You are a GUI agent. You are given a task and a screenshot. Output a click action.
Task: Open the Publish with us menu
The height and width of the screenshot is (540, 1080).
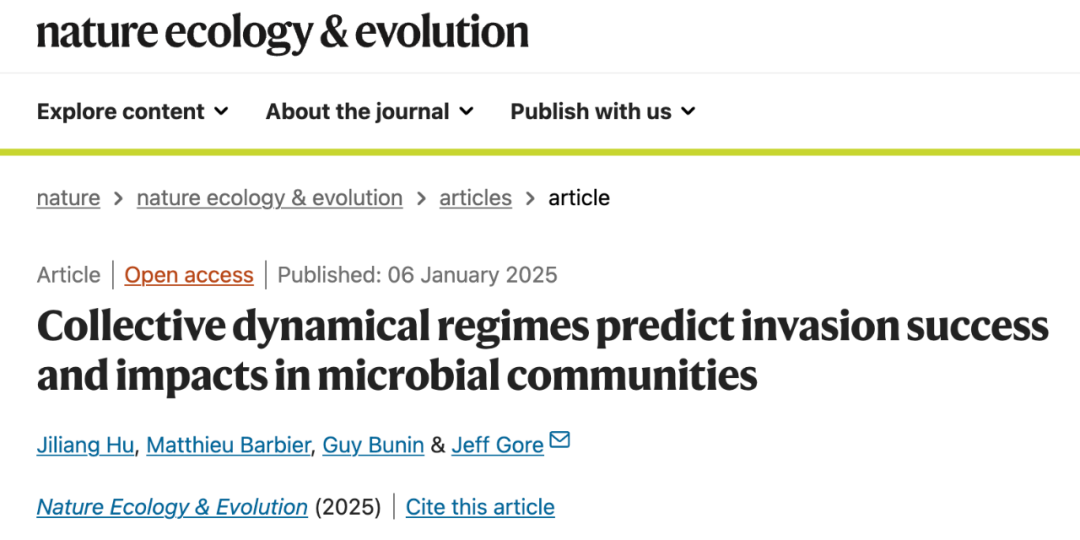pos(591,111)
